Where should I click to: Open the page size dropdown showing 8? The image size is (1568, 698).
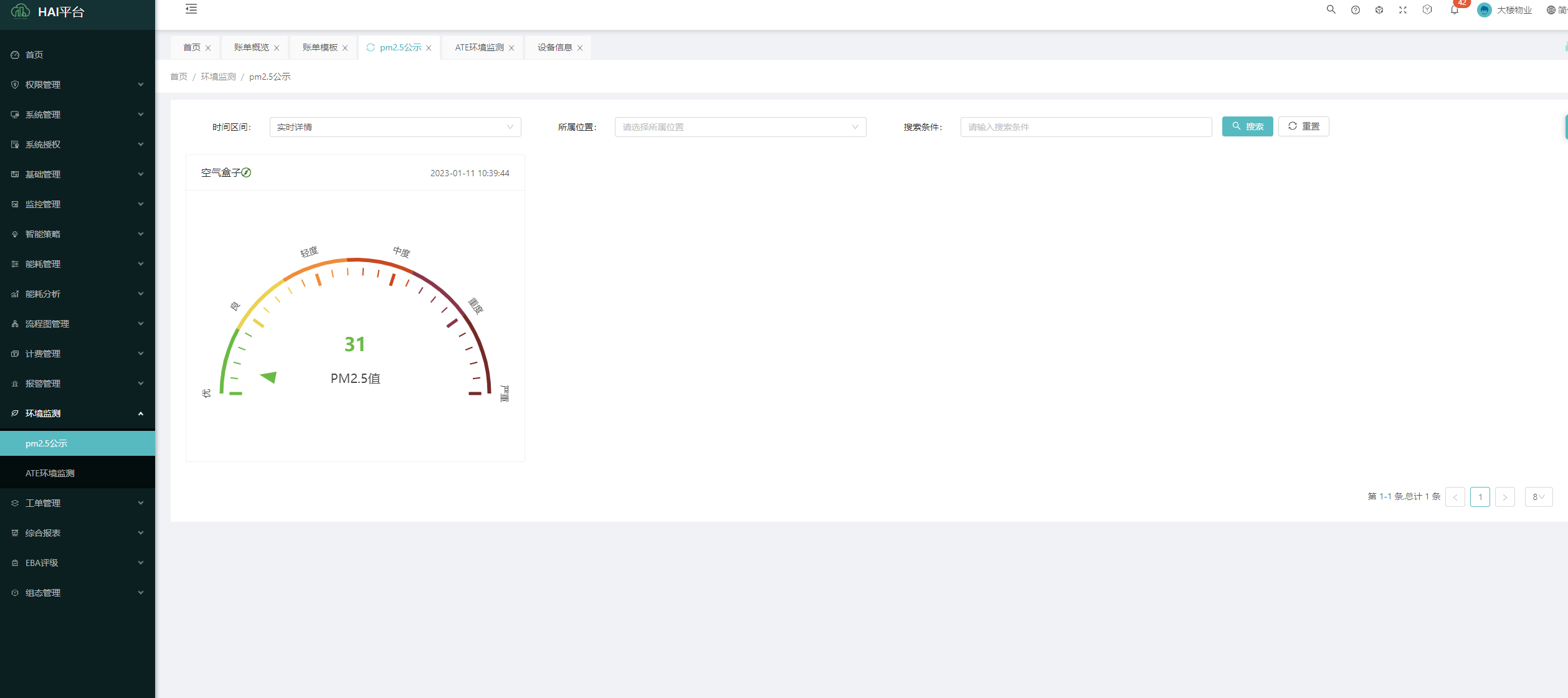(x=1538, y=497)
